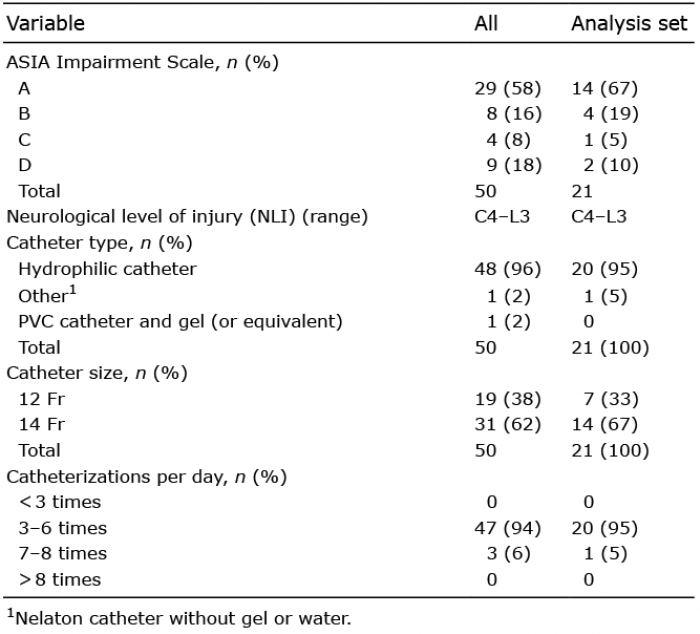The width and height of the screenshot is (700, 634).
Task: Click the ASIA Impairment Scale row label
Action: pyautogui.click(x=142, y=63)
